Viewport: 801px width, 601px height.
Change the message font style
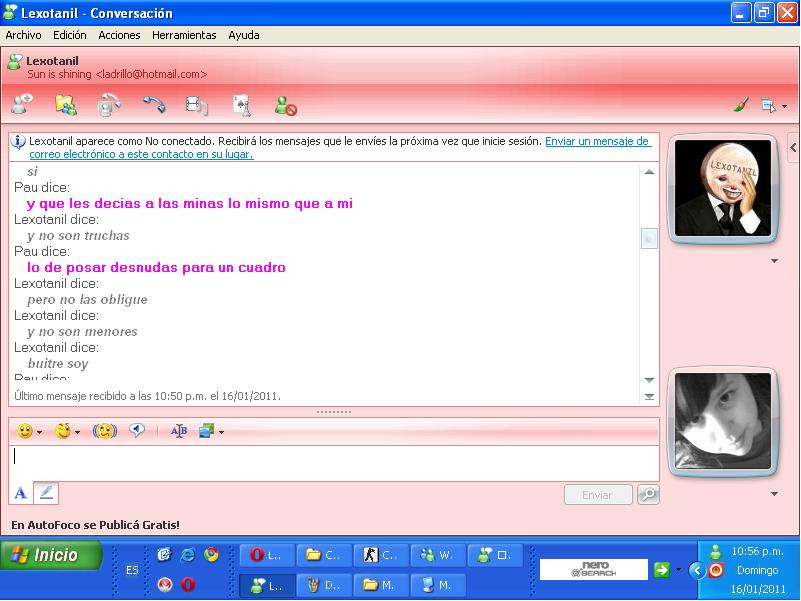(x=179, y=431)
